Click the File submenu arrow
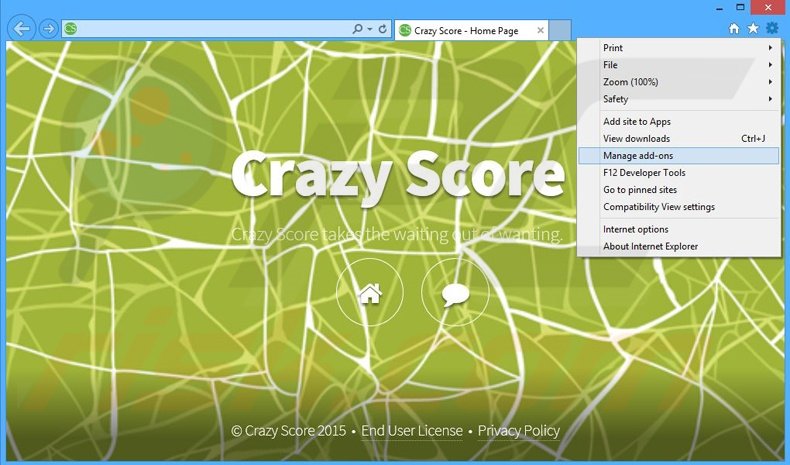This screenshot has width=790, height=465. click(770, 65)
